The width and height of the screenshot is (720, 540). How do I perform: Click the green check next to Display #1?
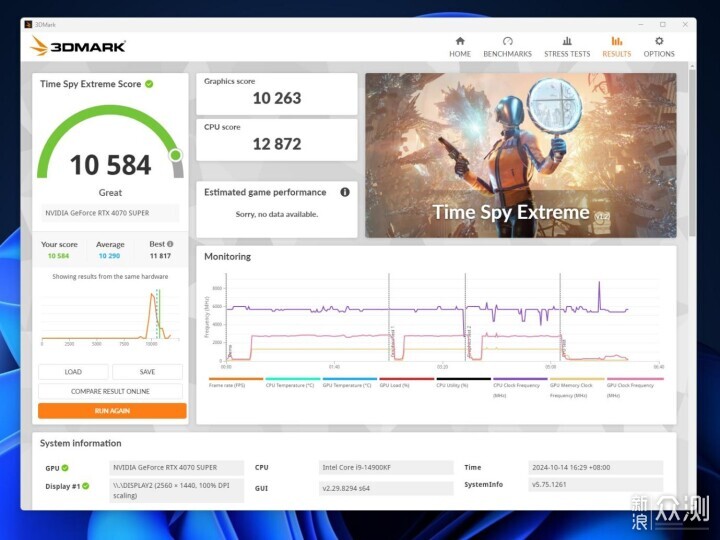(x=86, y=486)
